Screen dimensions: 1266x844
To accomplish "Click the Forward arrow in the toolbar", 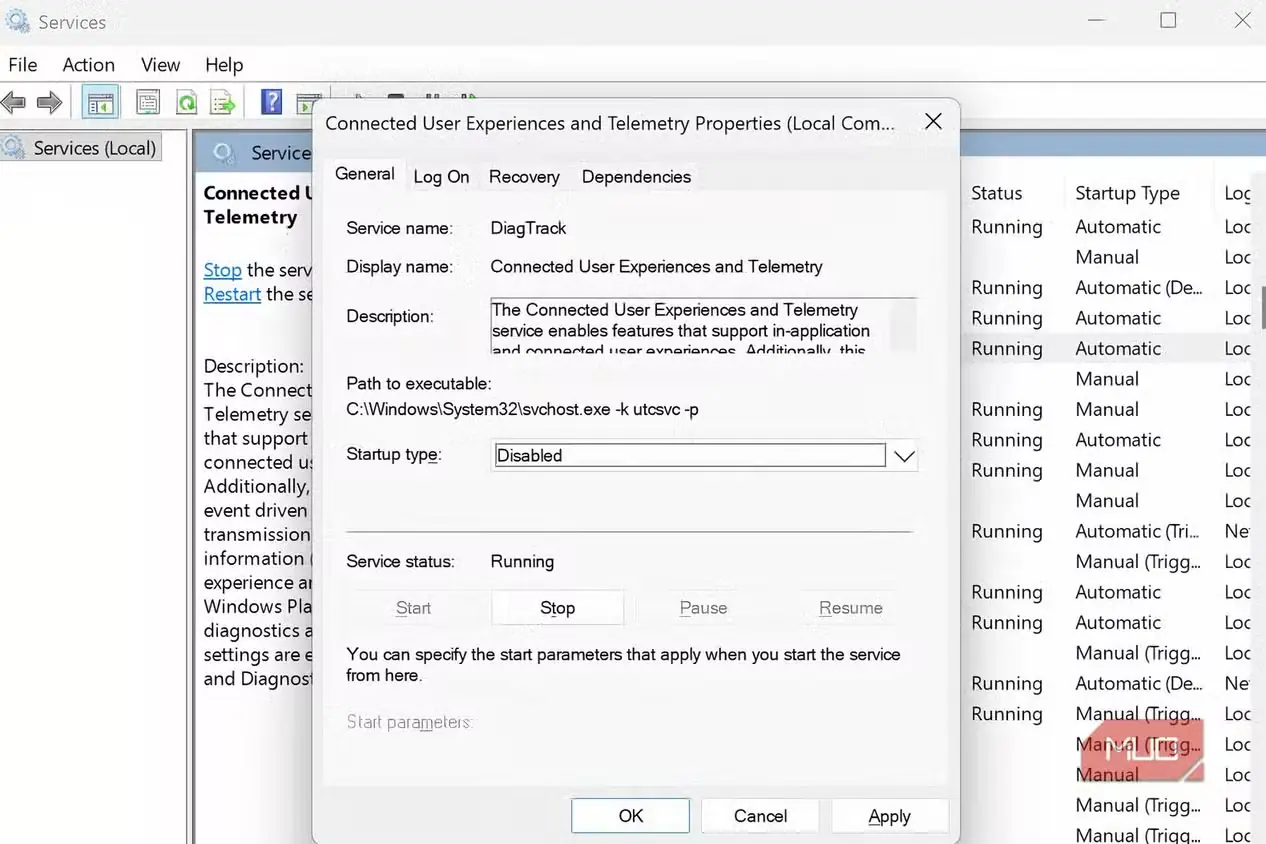I will click(49, 102).
